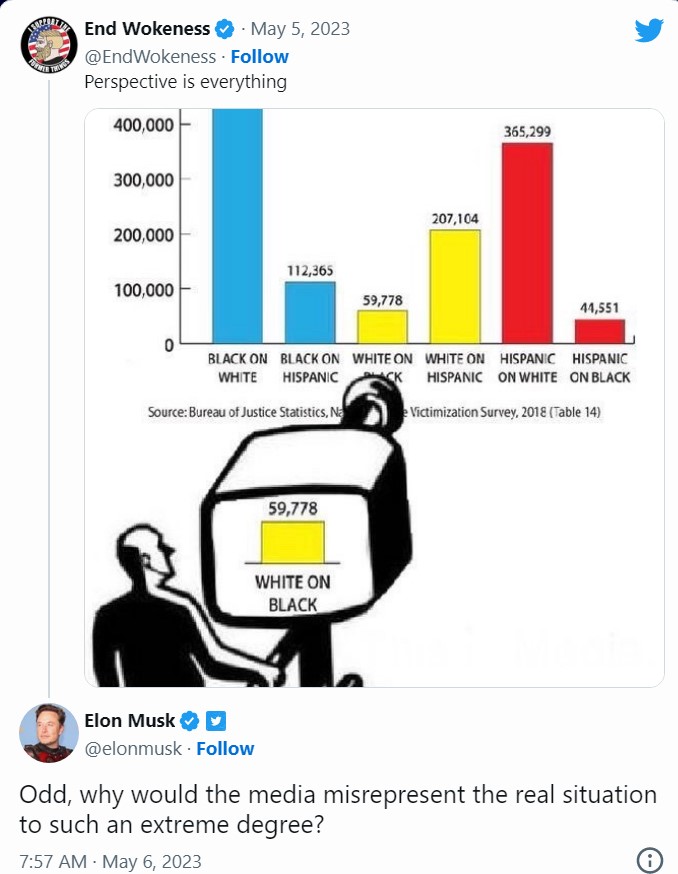Open the 7:57 AM May 6 timestamp

pyautogui.click(x=110, y=861)
